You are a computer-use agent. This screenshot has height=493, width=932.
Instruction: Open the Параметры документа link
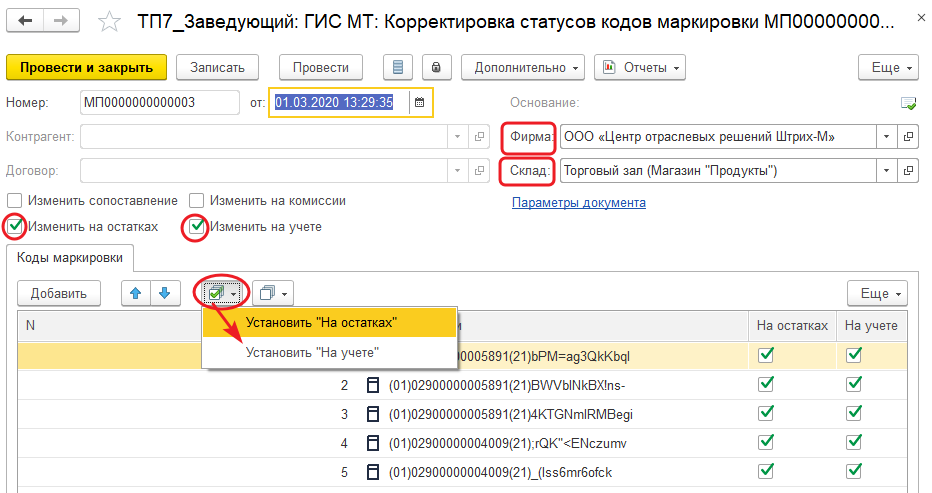(x=578, y=202)
